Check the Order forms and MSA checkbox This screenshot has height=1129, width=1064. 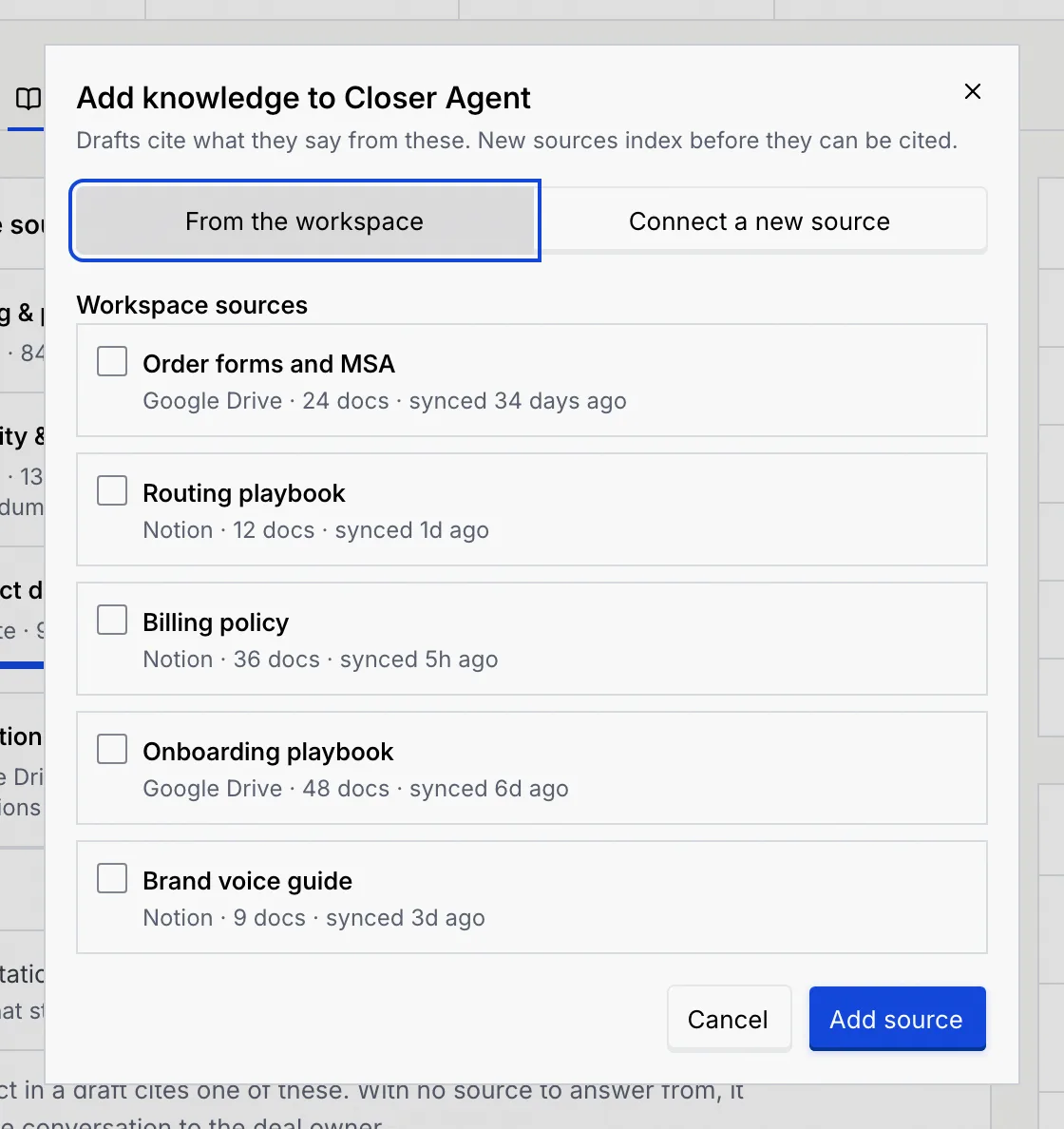click(112, 361)
